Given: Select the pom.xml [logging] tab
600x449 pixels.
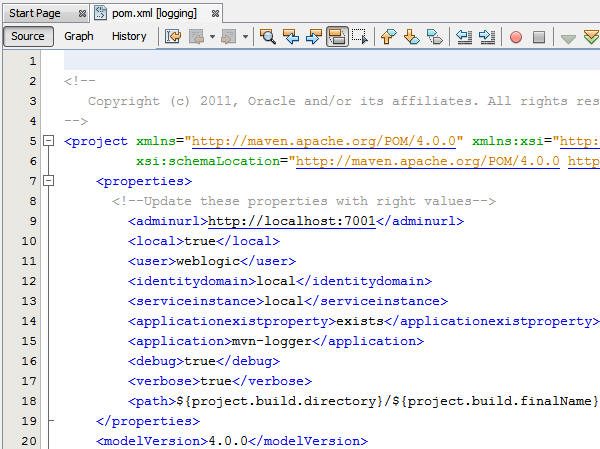Looking at the screenshot, I should tap(154, 13).
